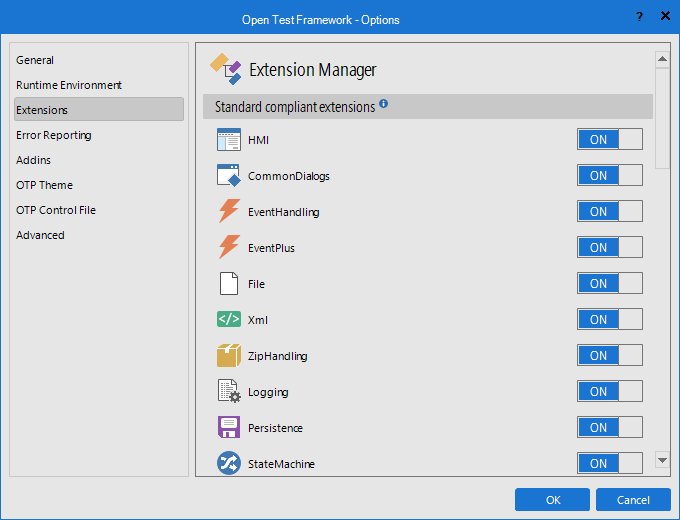Click the Xml code tag icon

[x=229, y=319]
